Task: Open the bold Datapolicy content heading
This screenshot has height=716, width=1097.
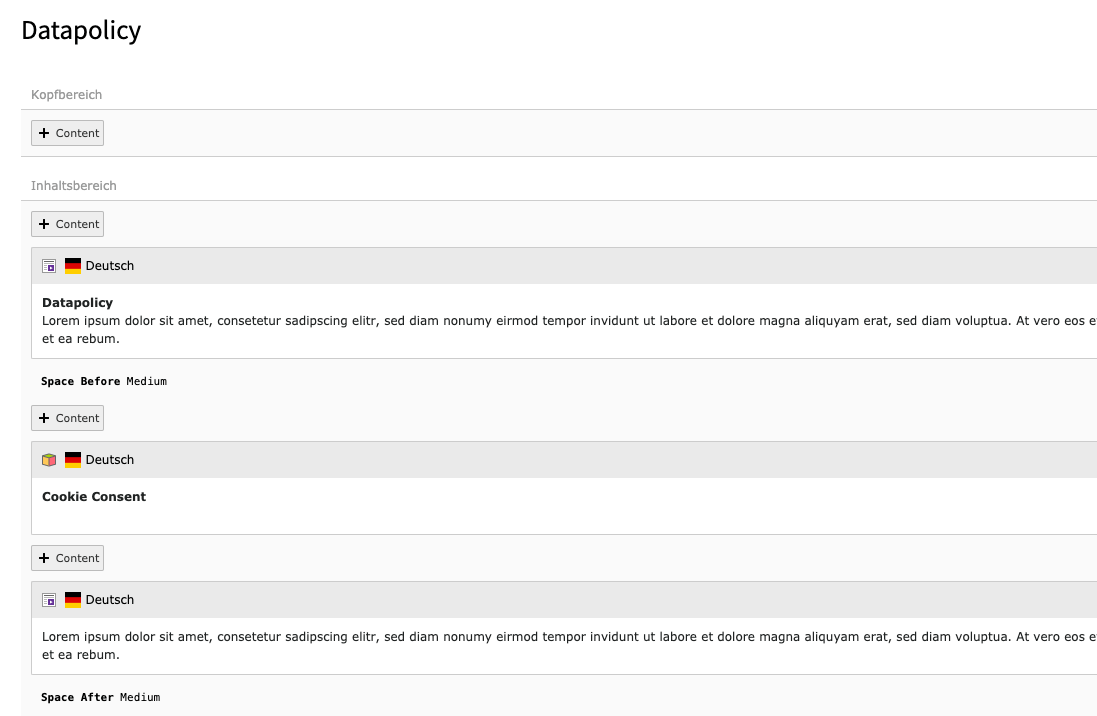Action: pyautogui.click(x=77, y=302)
